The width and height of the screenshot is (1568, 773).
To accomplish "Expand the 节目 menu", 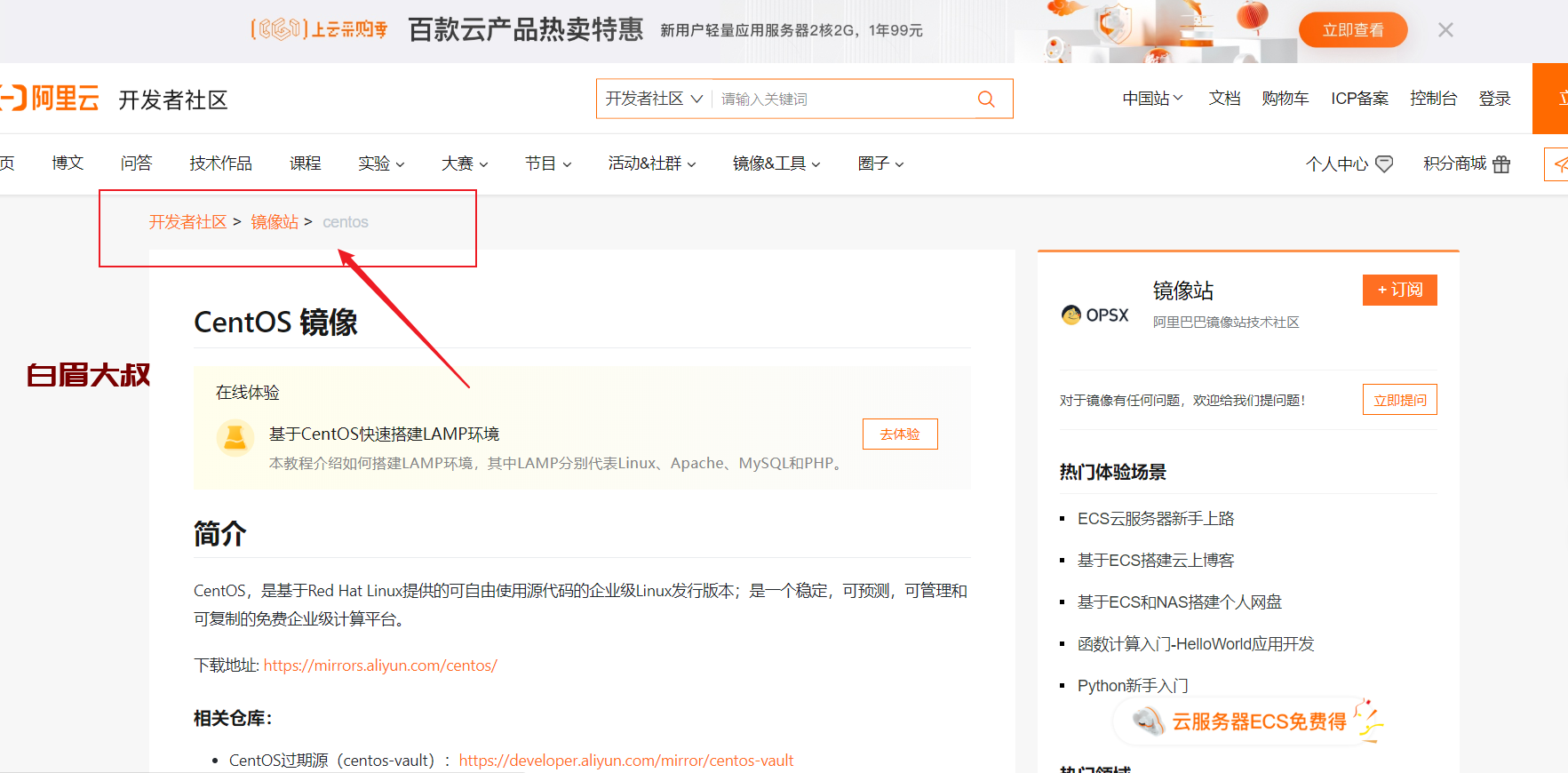I will coord(548,163).
